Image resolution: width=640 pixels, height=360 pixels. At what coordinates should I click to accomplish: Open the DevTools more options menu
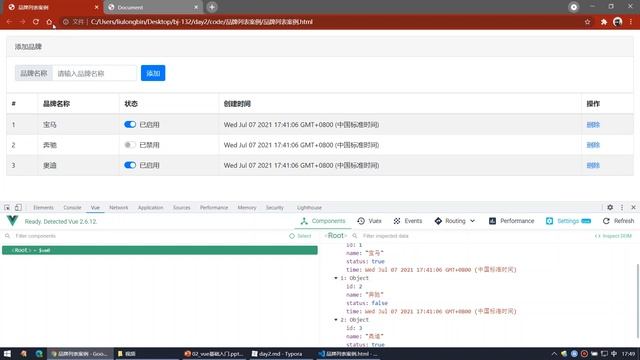click(622, 207)
